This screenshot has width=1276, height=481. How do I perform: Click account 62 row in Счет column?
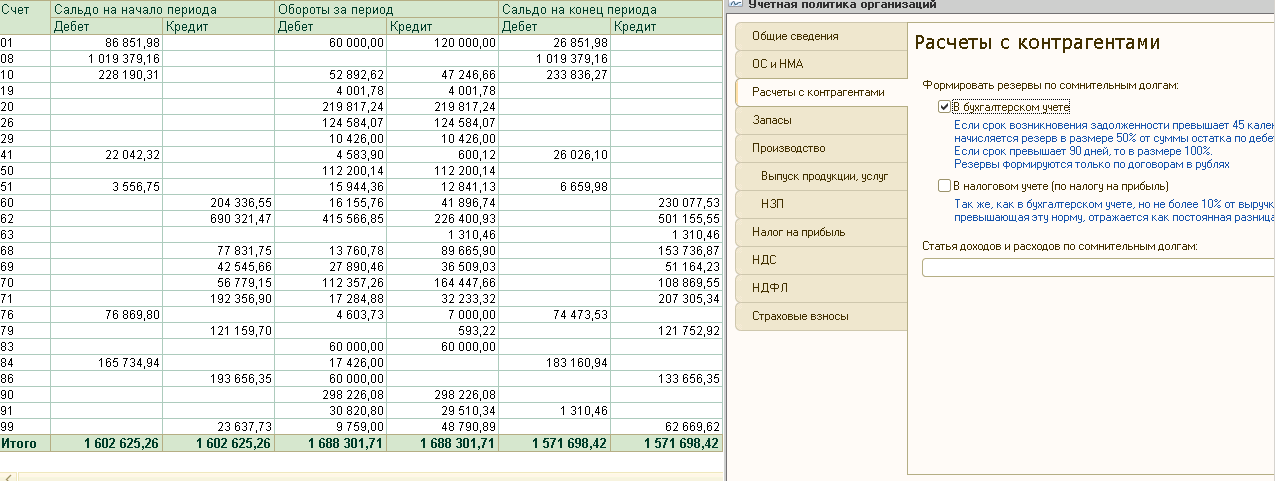pyautogui.click(x=24, y=218)
